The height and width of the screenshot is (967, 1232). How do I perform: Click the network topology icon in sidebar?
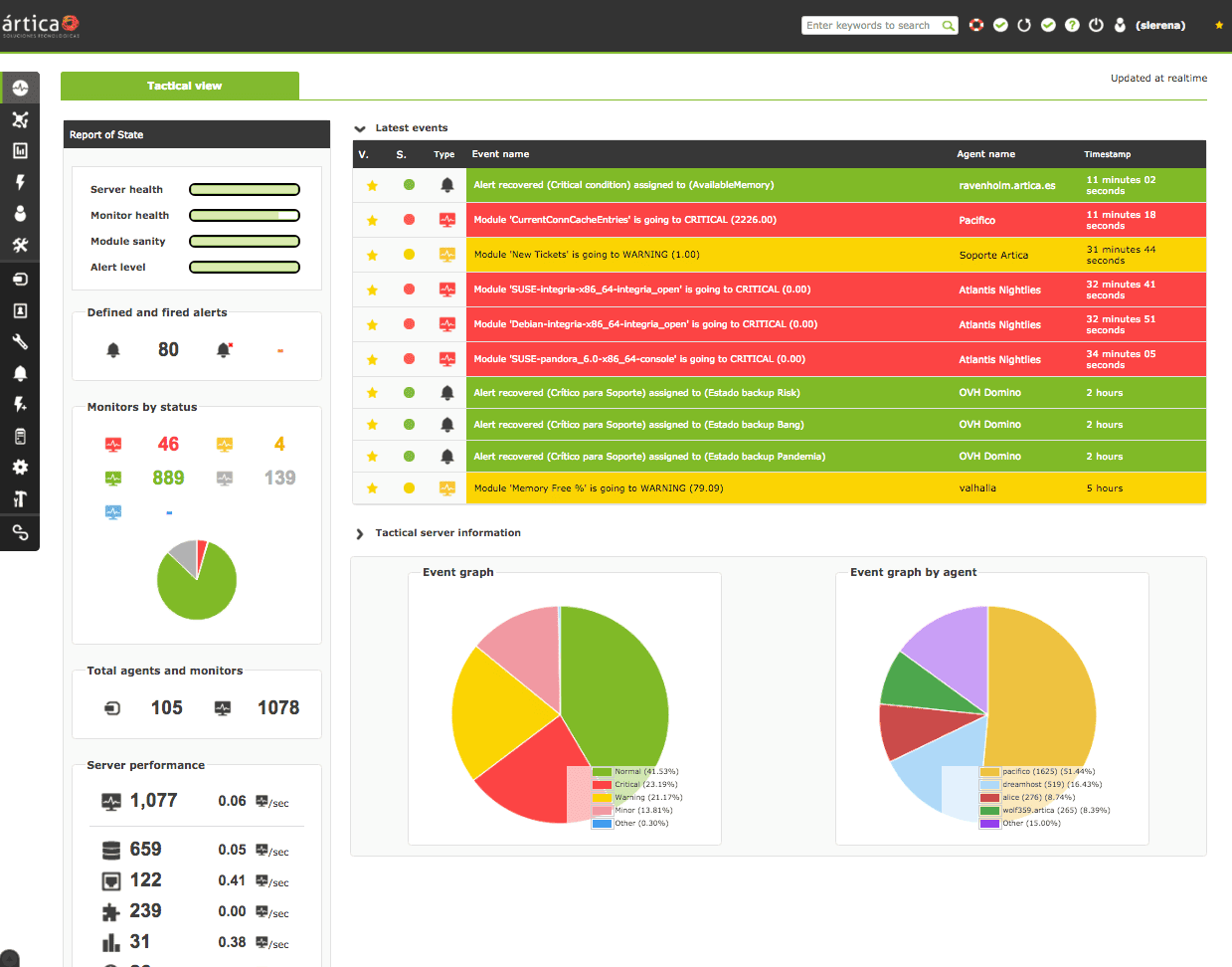(x=20, y=119)
